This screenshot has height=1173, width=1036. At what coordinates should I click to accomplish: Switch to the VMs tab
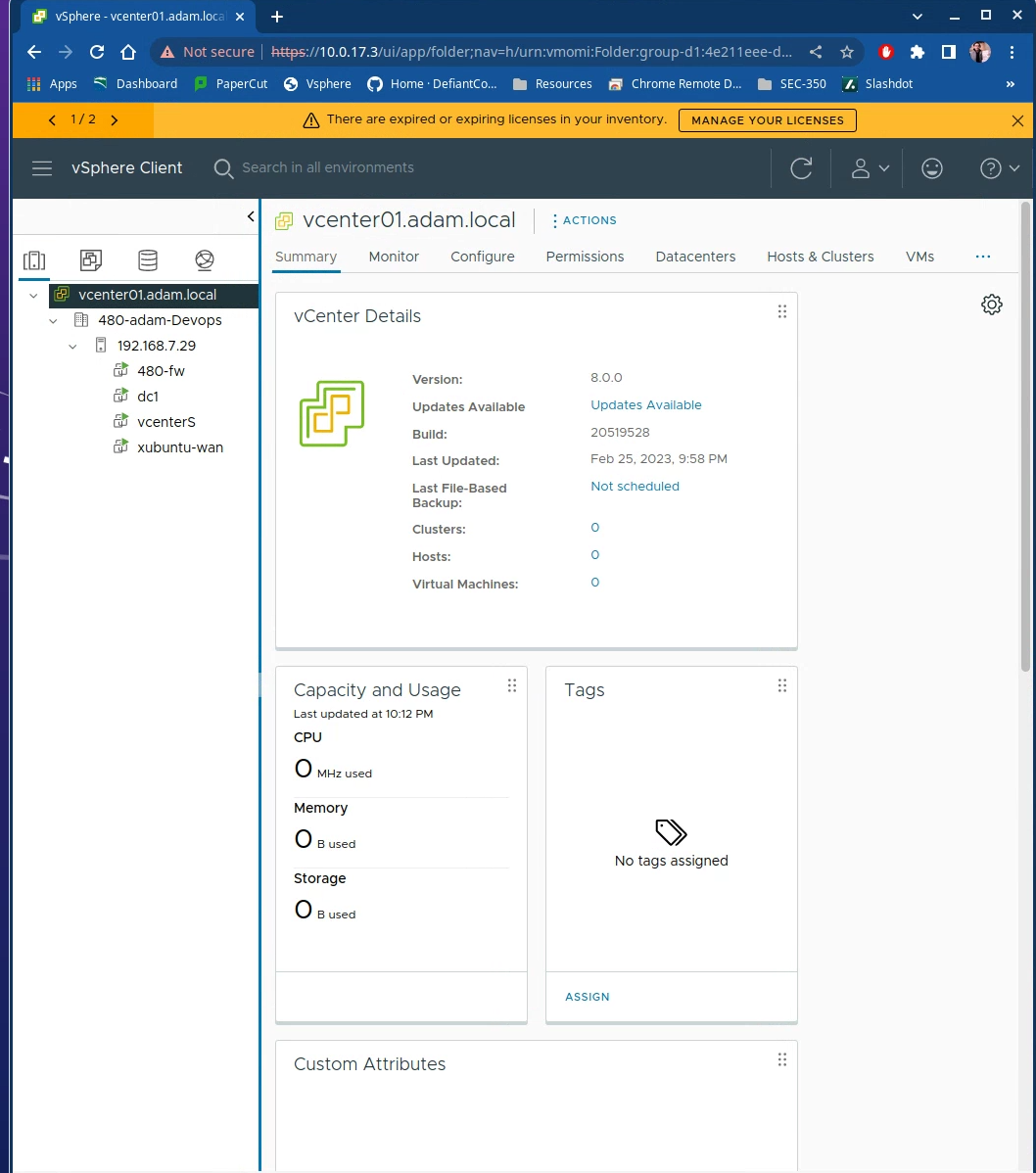919,257
